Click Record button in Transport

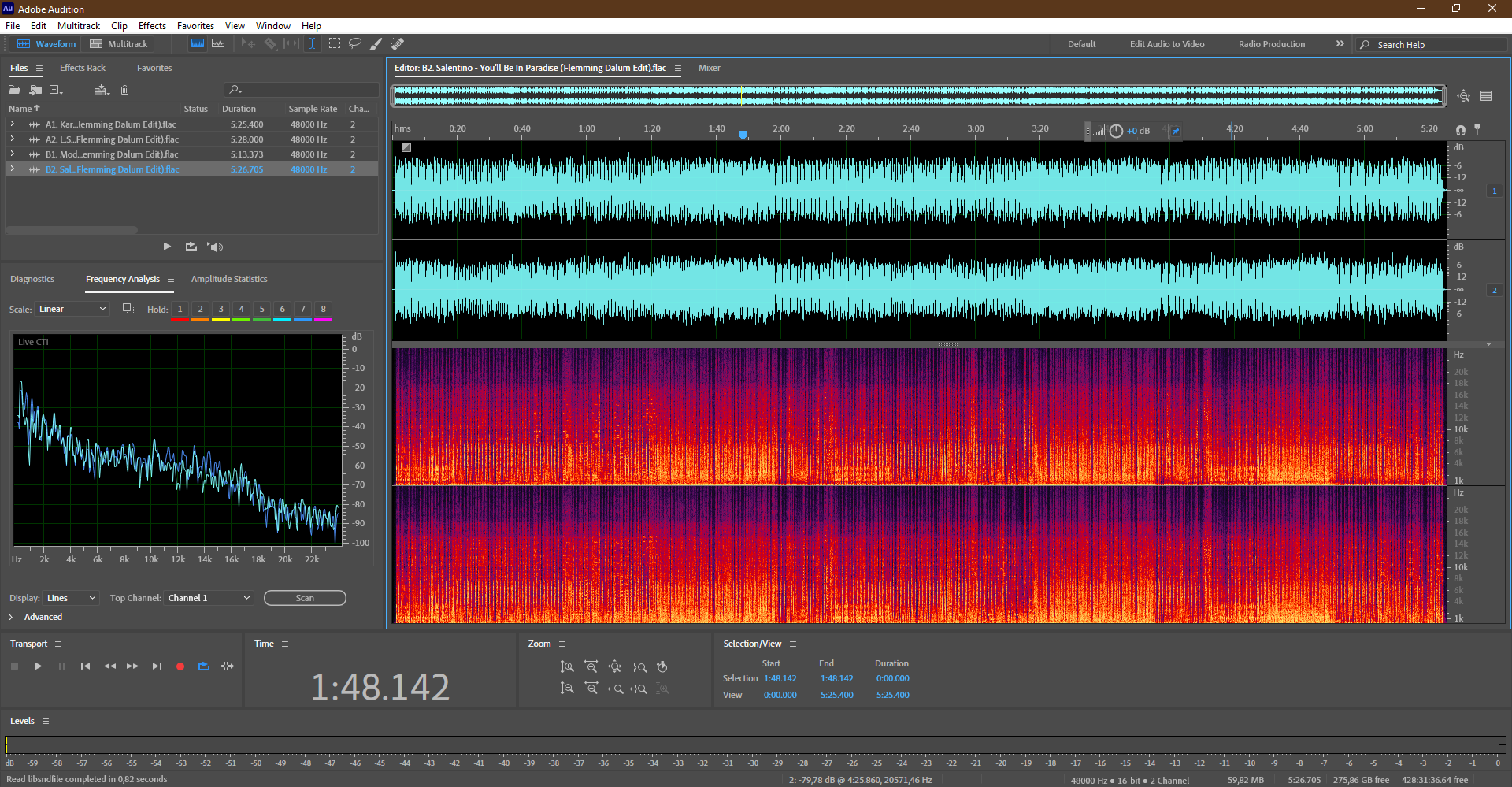tap(180, 666)
